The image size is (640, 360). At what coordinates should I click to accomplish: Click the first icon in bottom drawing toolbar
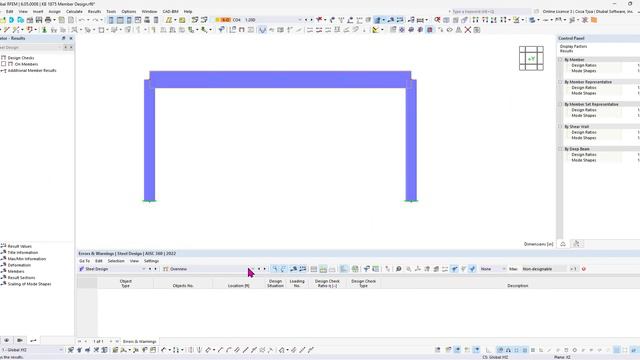pyautogui.click(x=71, y=350)
